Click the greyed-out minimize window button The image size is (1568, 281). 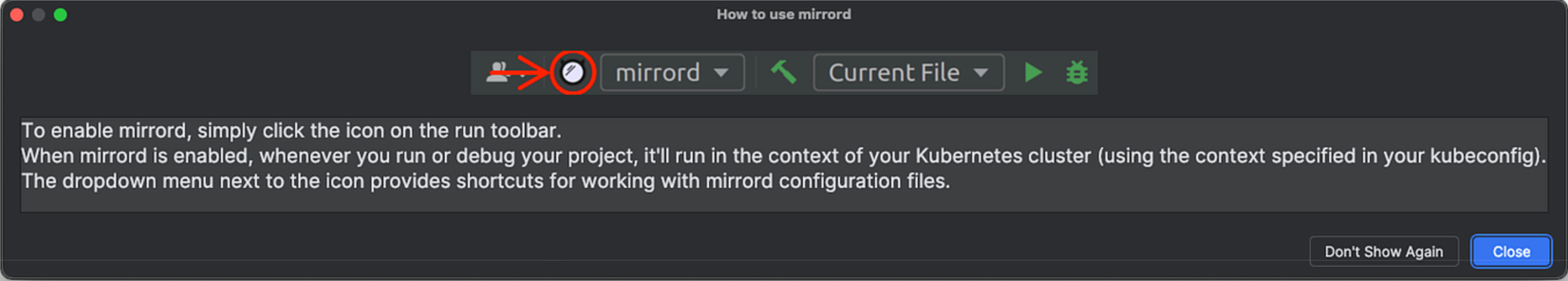click(38, 15)
